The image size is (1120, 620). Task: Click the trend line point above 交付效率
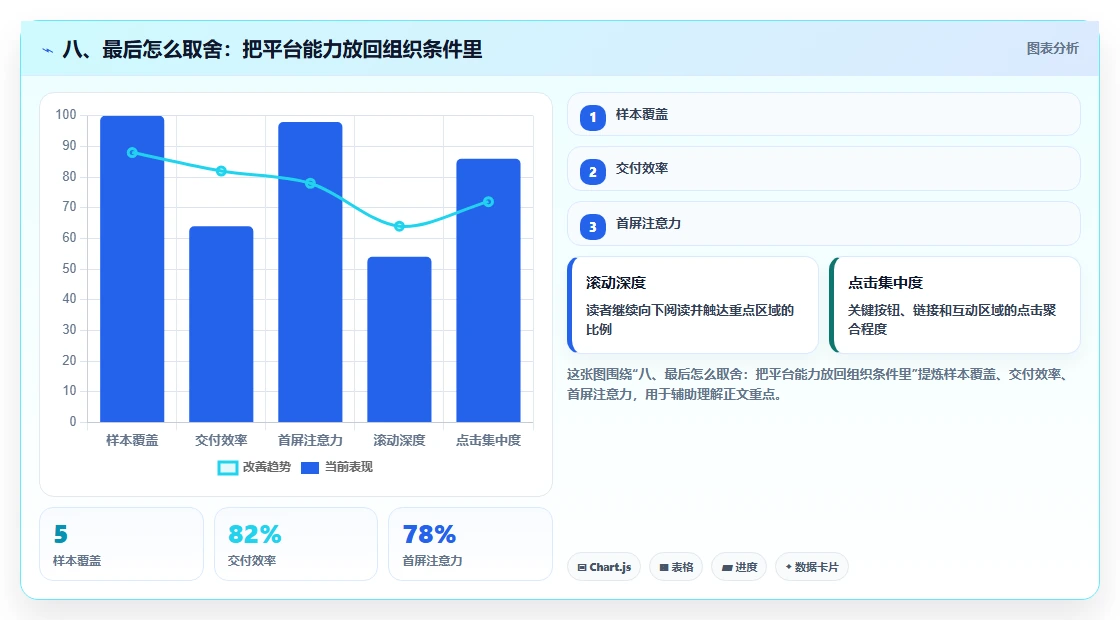pyautogui.click(x=221, y=171)
